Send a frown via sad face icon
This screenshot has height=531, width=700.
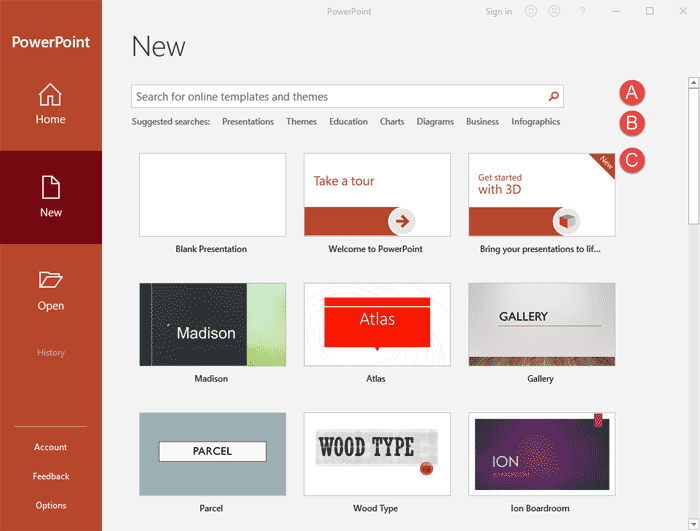coord(554,11)
